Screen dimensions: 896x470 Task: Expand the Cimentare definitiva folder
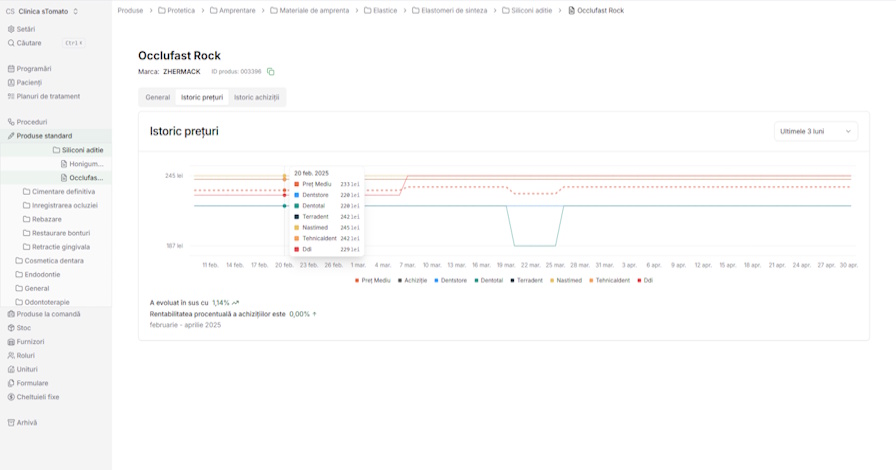point(63,191)
